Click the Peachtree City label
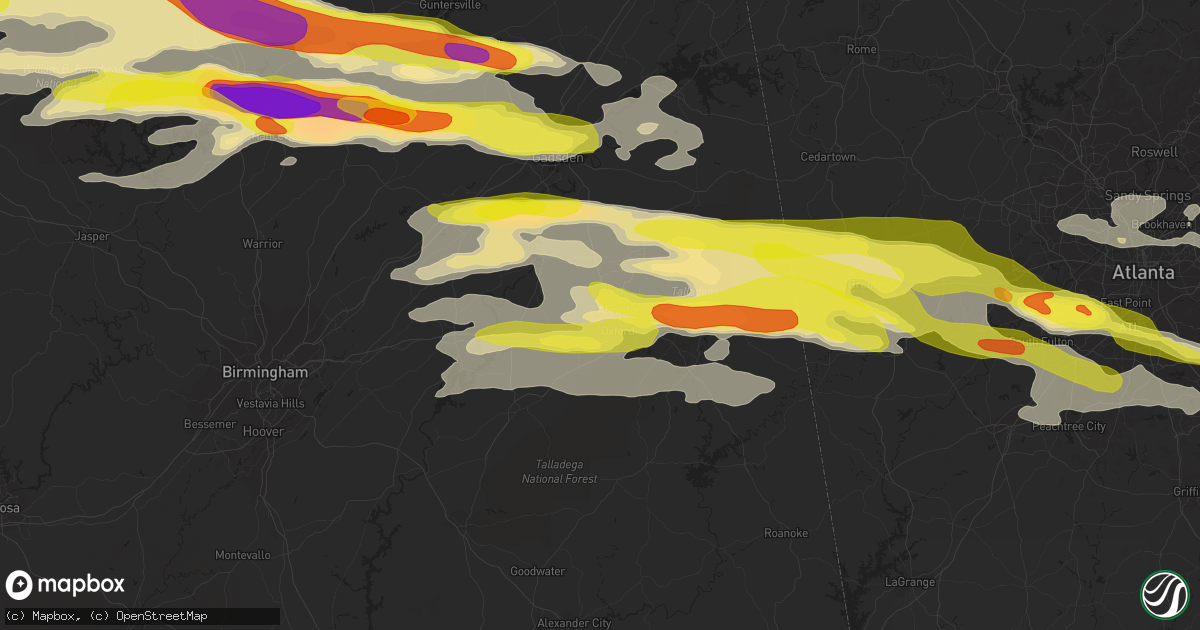Image resolution: width=1200 pixels, height=630 pixels. [1069, 427]
